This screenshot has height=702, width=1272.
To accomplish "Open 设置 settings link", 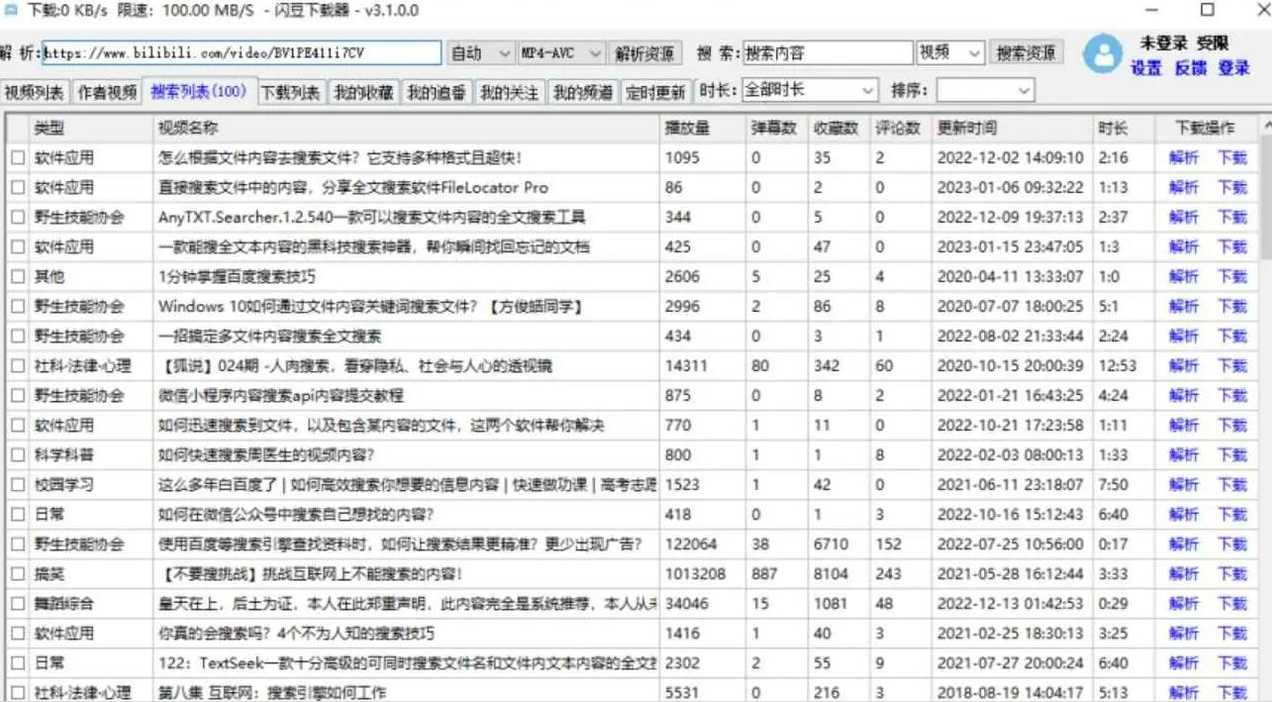I will point(1146,68).
